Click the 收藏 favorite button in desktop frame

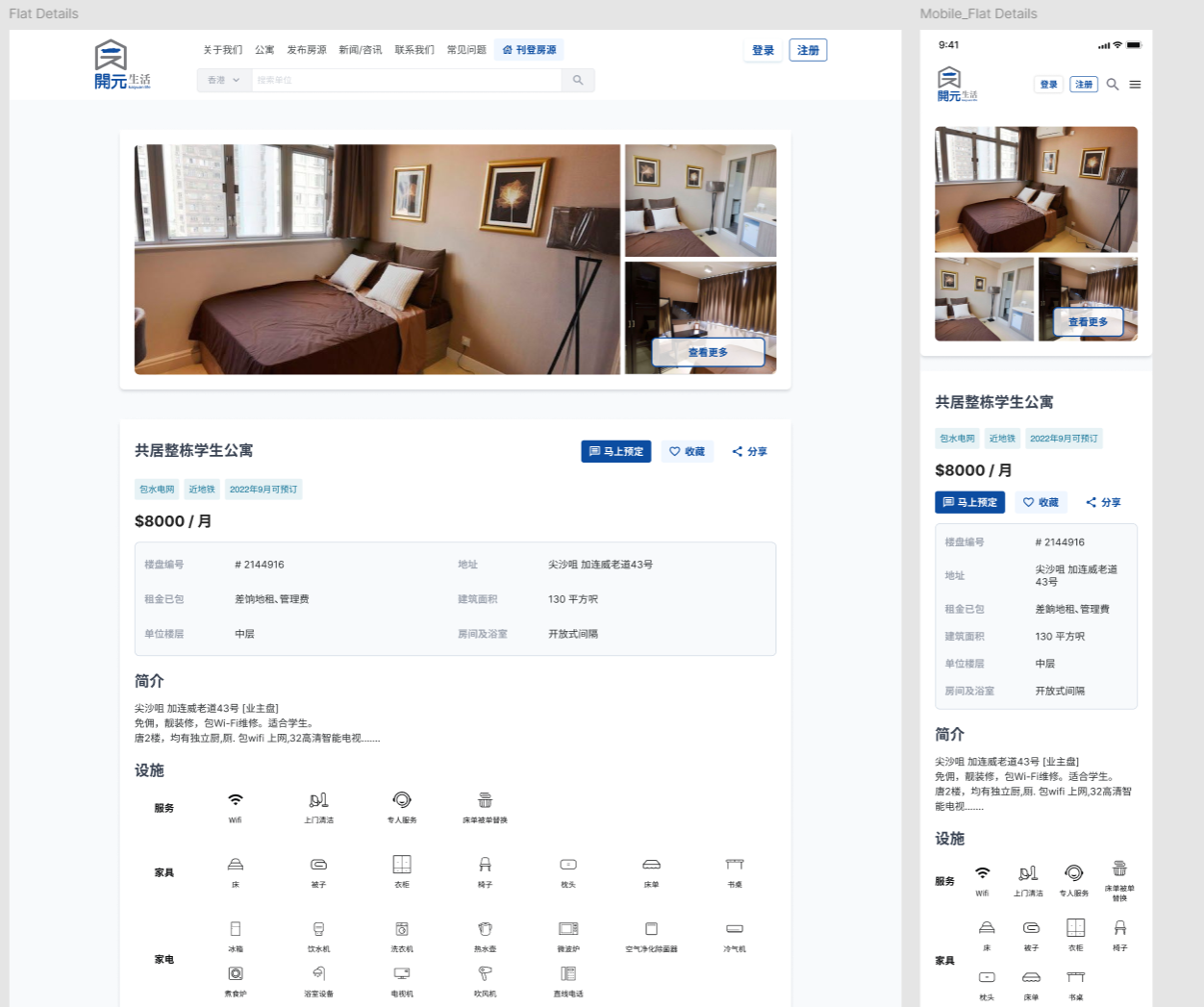coord(687,451)
